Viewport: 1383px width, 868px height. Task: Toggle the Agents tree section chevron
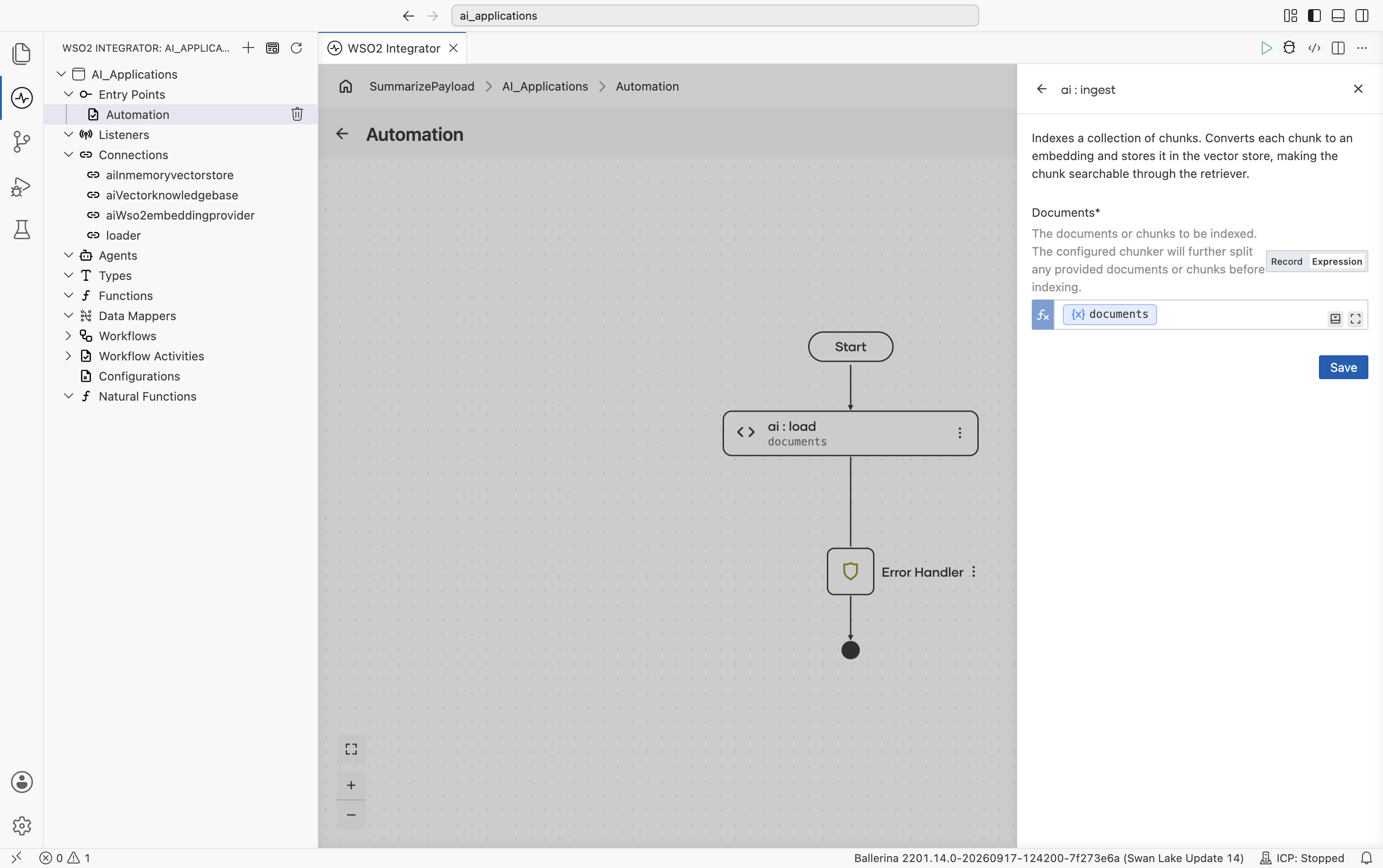(68, 256)
